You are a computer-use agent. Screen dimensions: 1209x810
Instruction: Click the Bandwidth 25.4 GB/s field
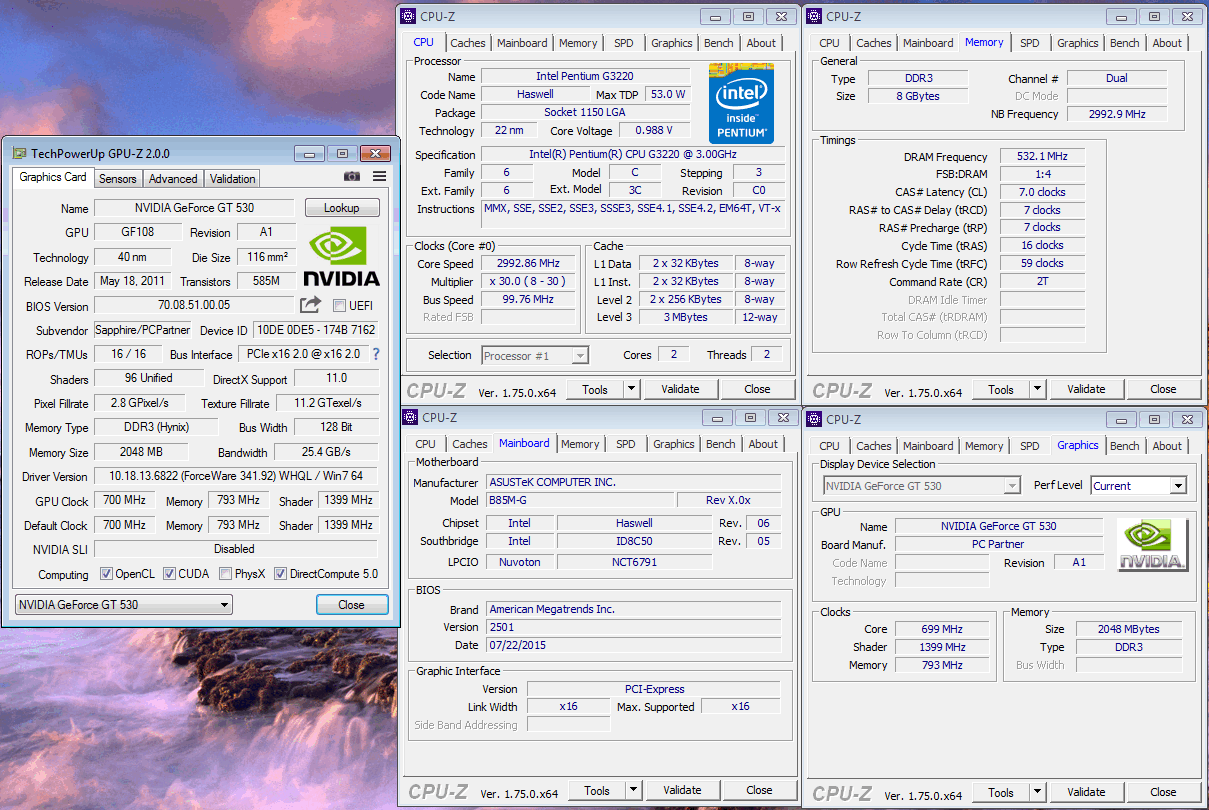click(x=326, y=453)
